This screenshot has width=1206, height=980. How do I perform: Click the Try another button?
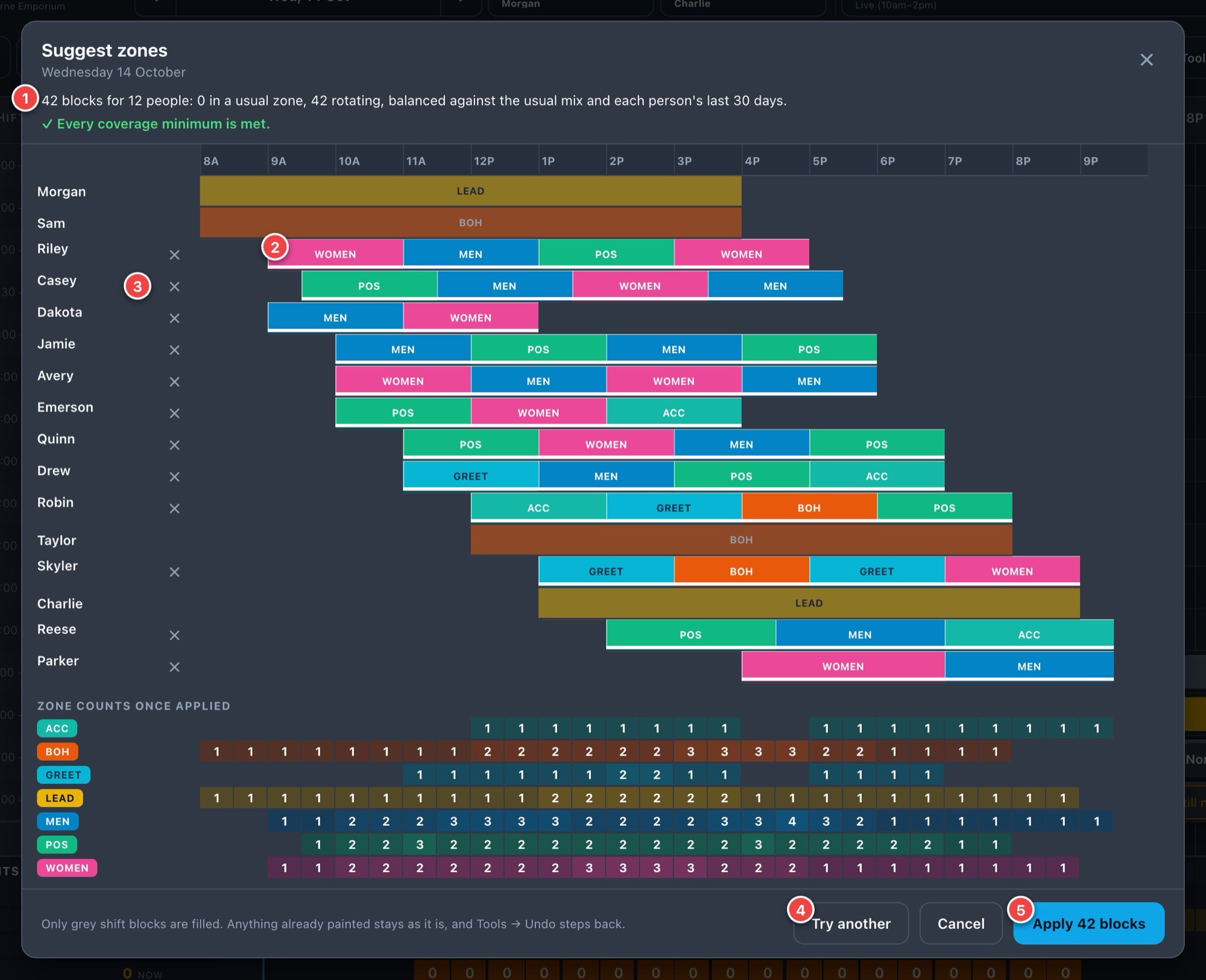[x=851, y=923]
